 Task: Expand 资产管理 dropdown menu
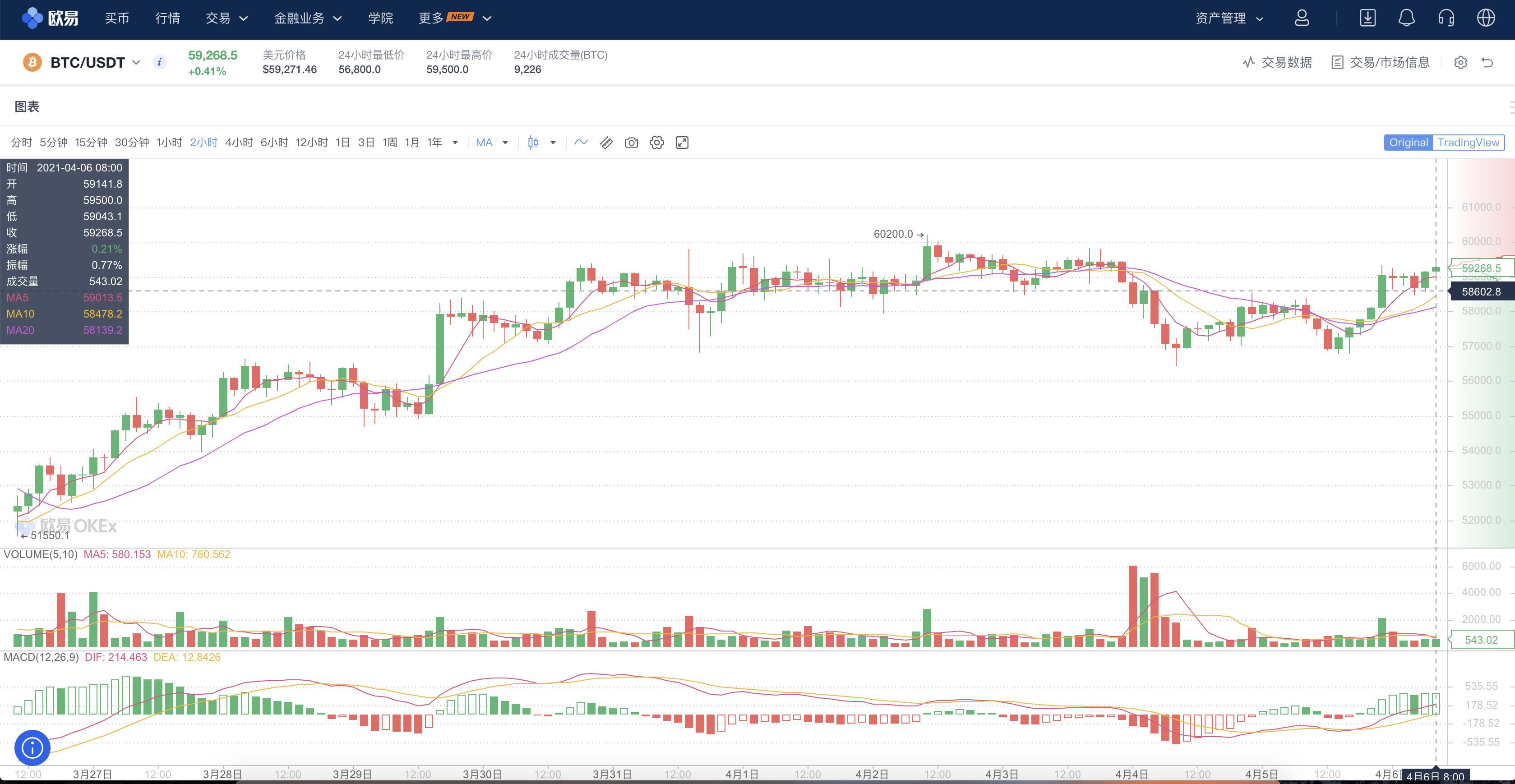[x=1229, y=18]
